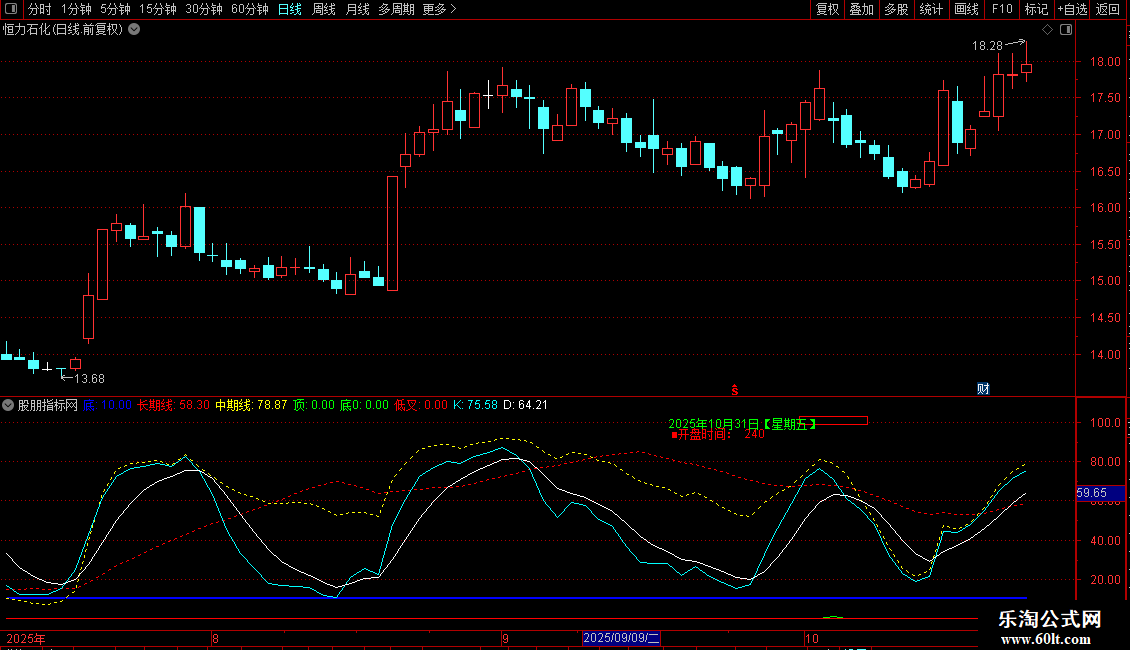Image resolution: width=1130 pixels, height=650 pixels.
Task: Toggle 复权 price adjustment
Action: (x=827, y=10)
